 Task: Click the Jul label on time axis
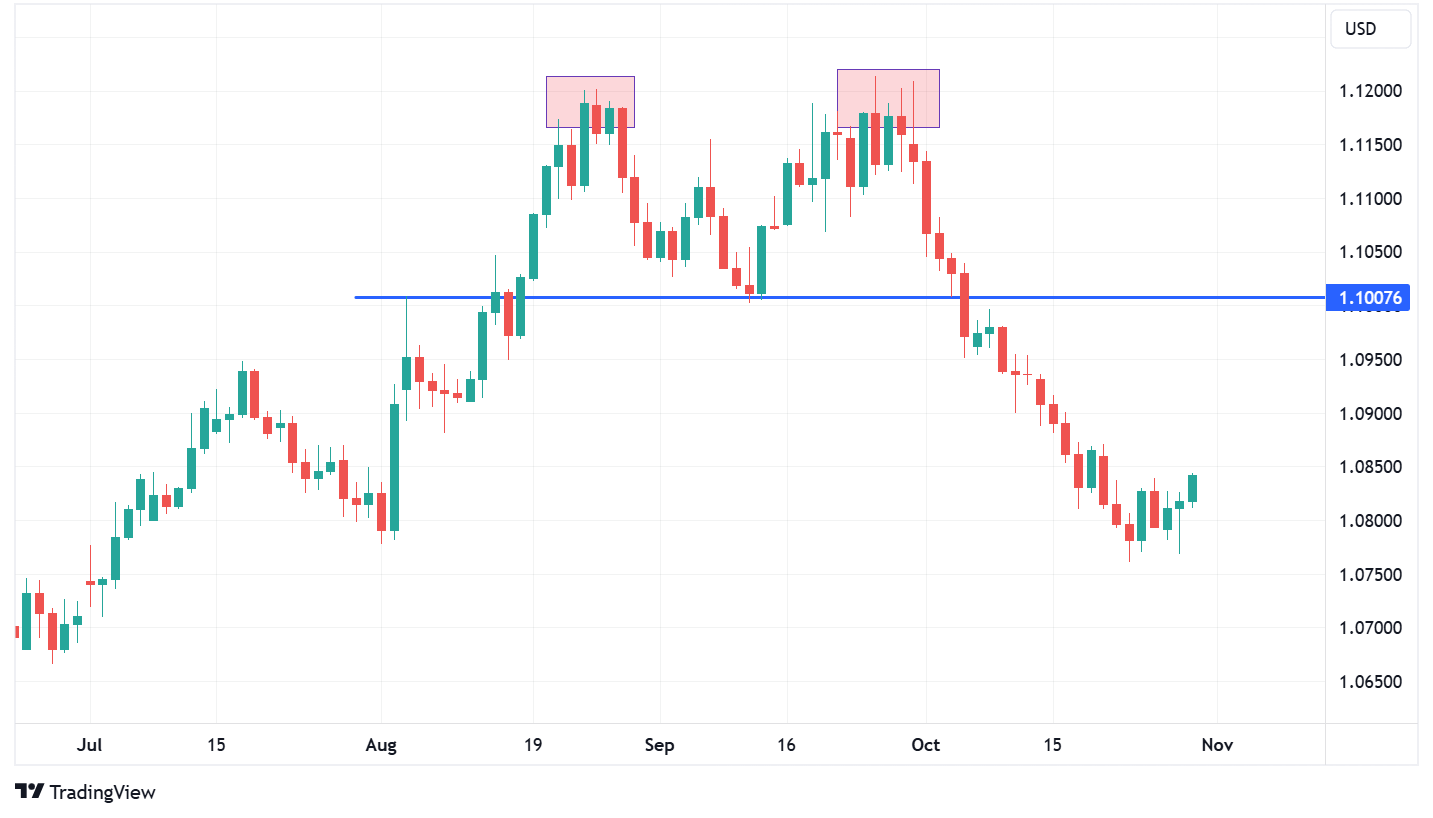(90, 745)
